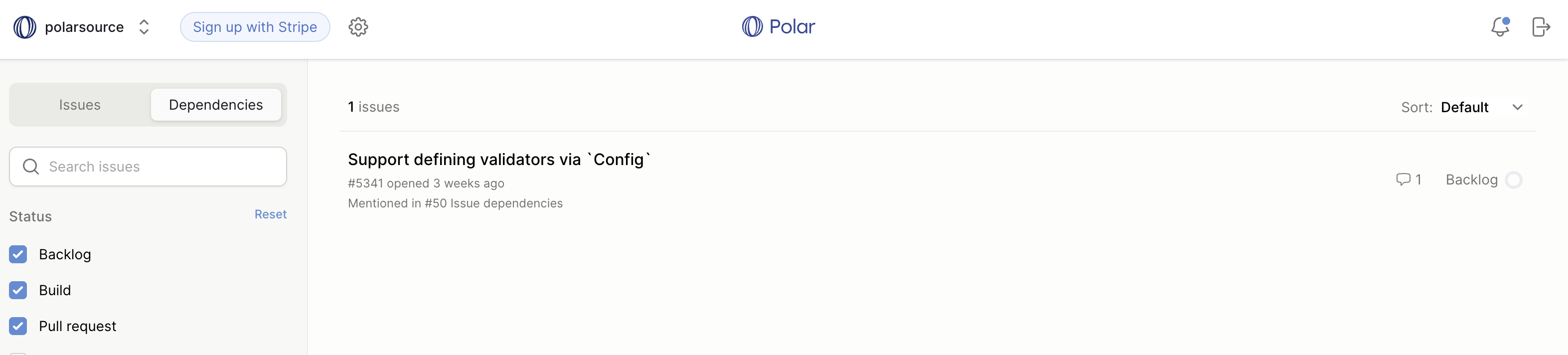The image size is (1568, 355).
Task: Log out via the sign-out icon
Action: point(1541,27)
